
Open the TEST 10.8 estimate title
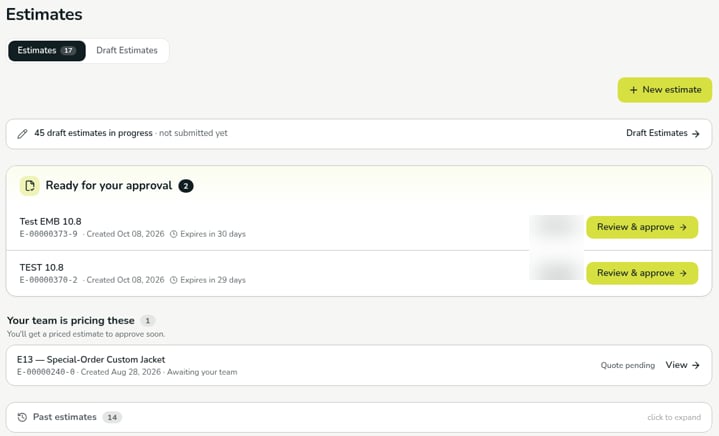[x=41, y=267]
